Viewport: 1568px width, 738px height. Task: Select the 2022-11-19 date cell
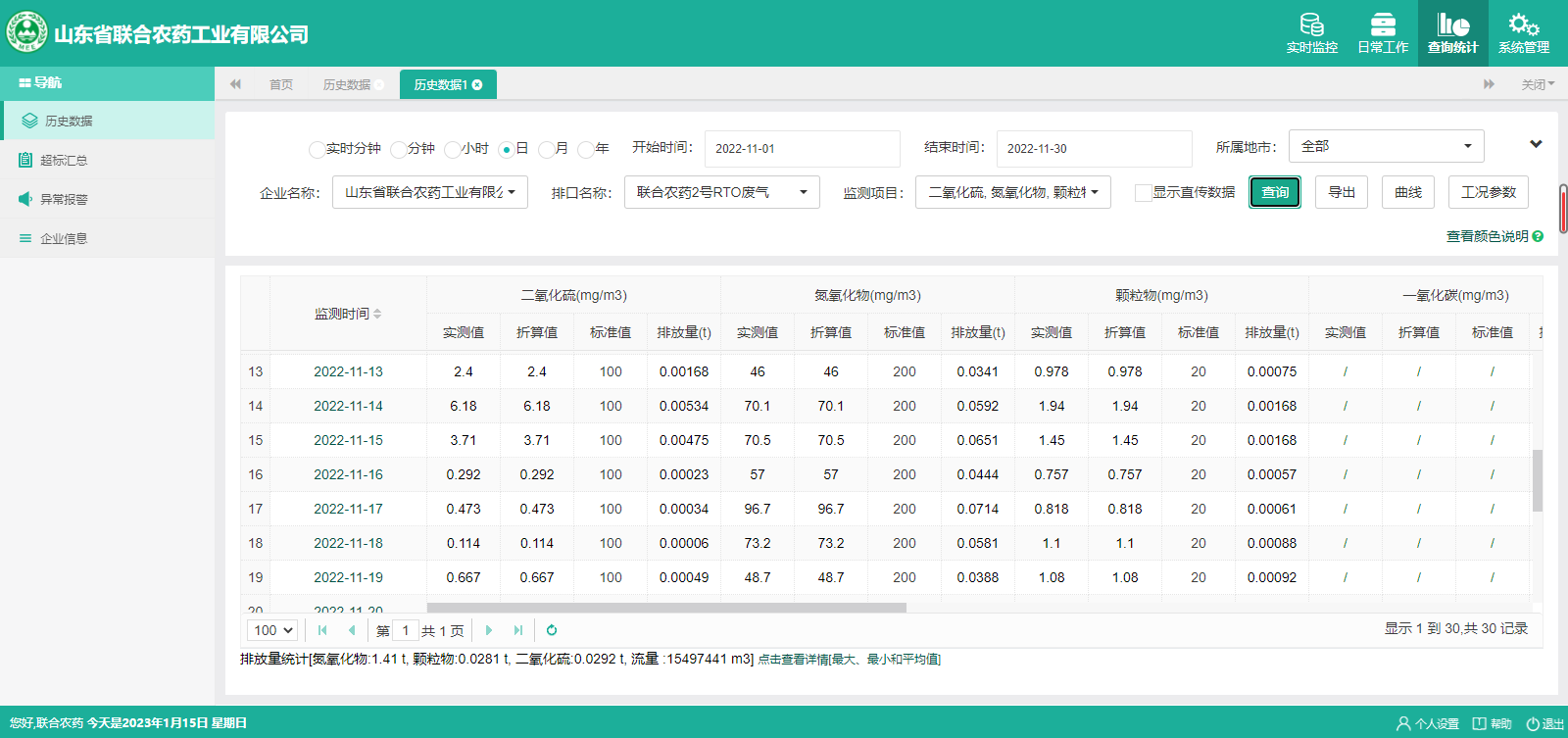click(348, 577)
